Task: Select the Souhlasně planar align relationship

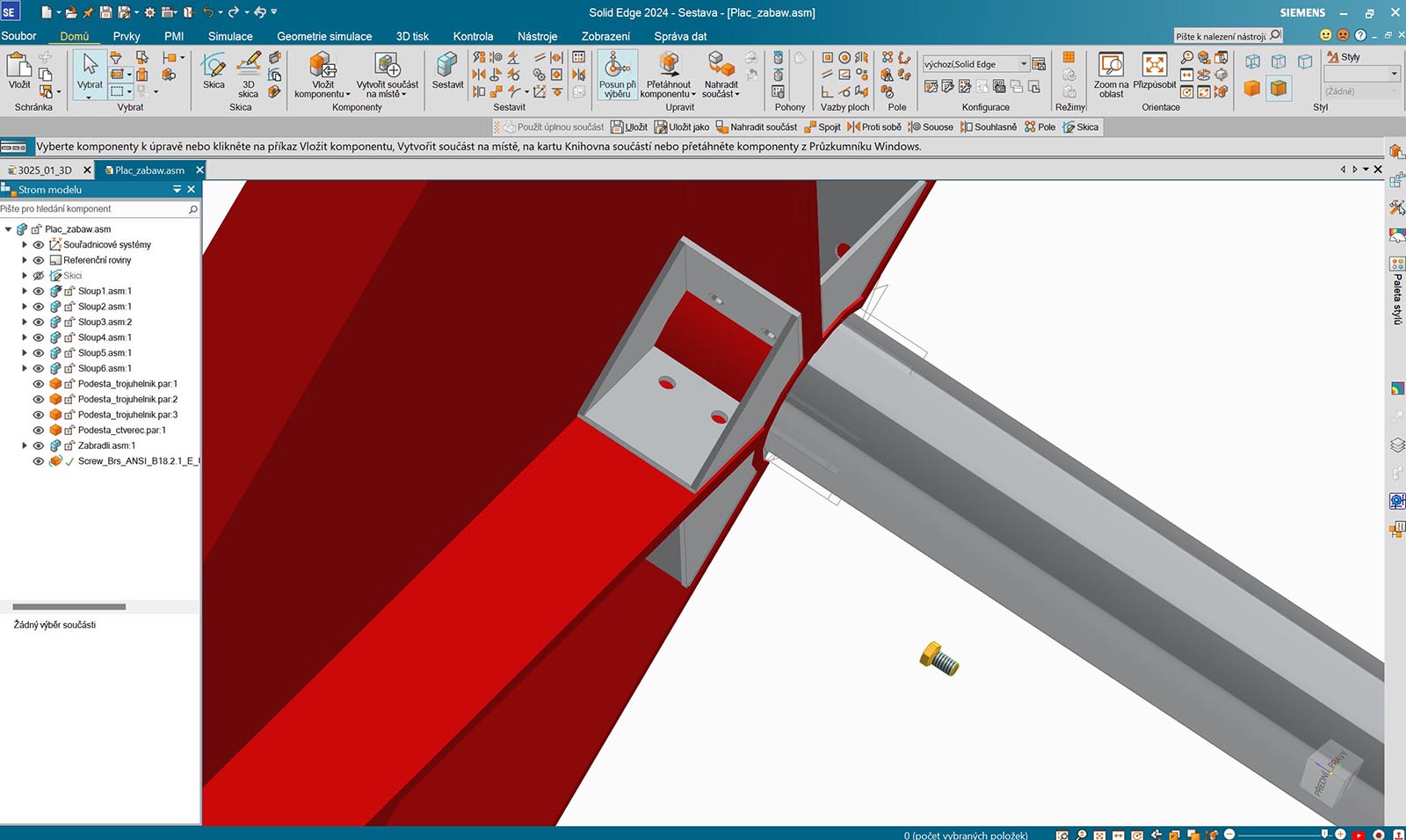Action: (x=989, y=127)
